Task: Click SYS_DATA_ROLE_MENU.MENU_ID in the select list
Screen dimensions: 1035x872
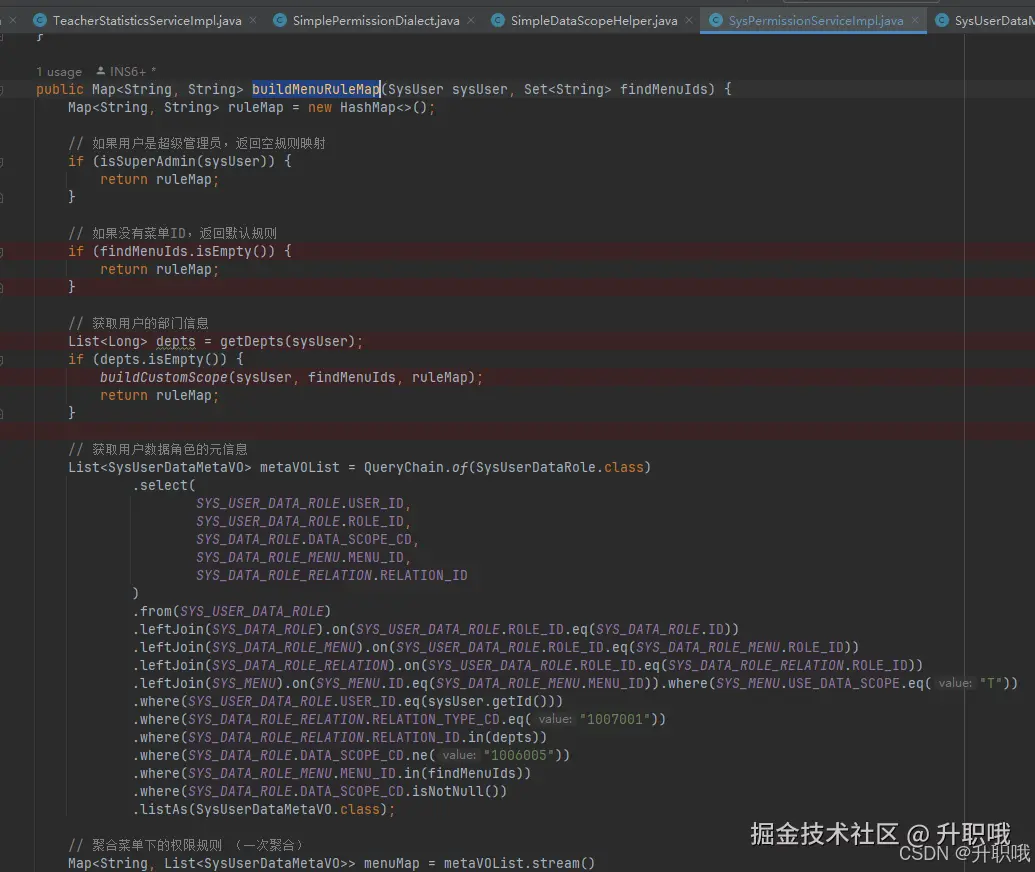Action: 300,557
